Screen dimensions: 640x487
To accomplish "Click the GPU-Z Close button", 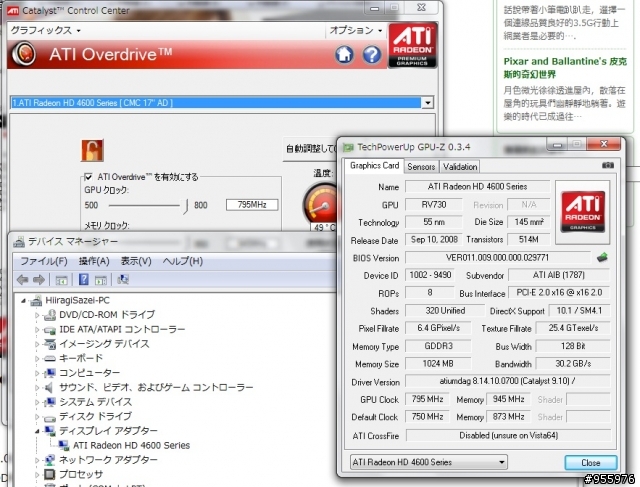I will [x=590, y=463].
